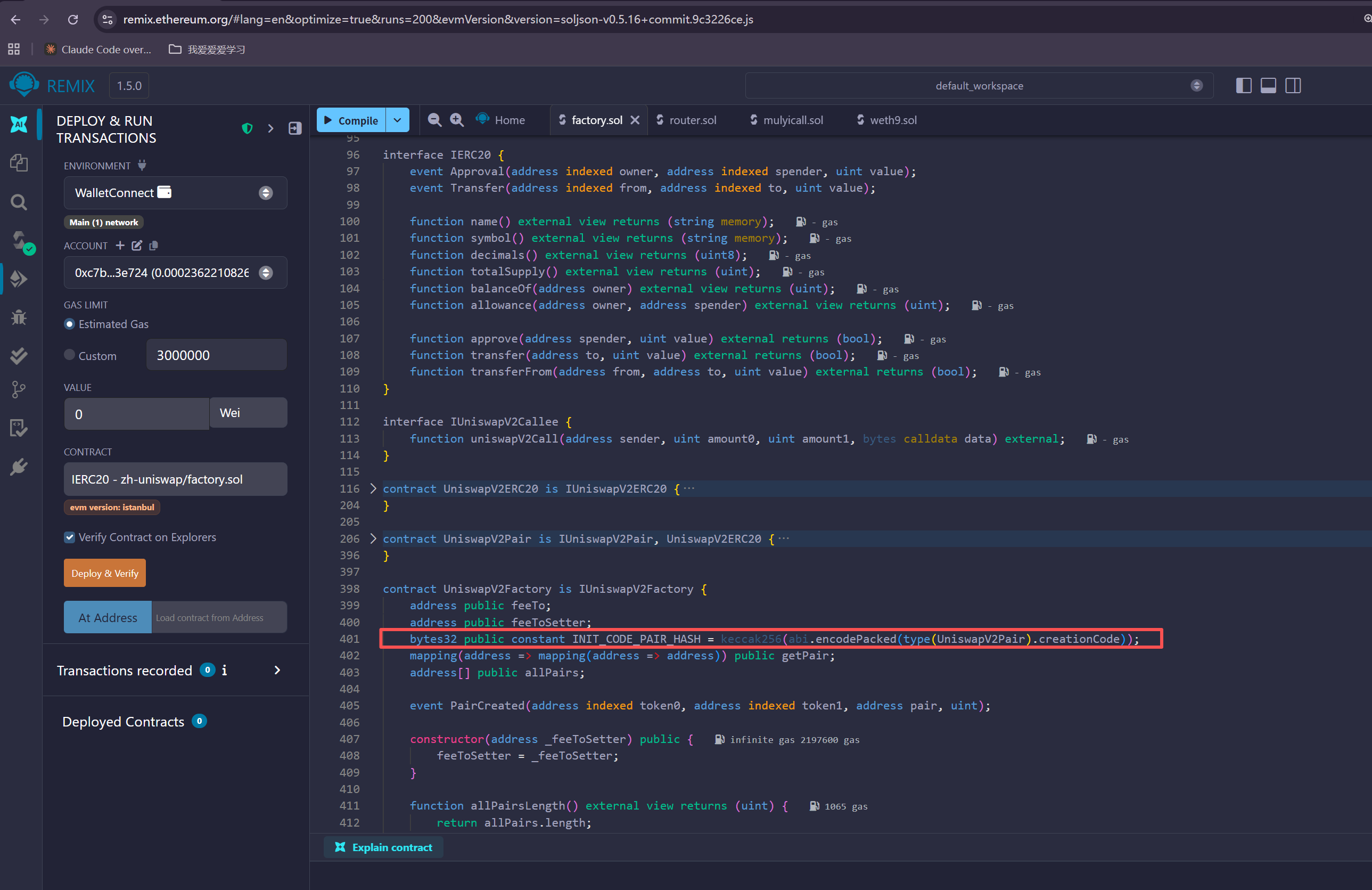
Task: Click the Explain contract button
Action: tap(384, 847)
